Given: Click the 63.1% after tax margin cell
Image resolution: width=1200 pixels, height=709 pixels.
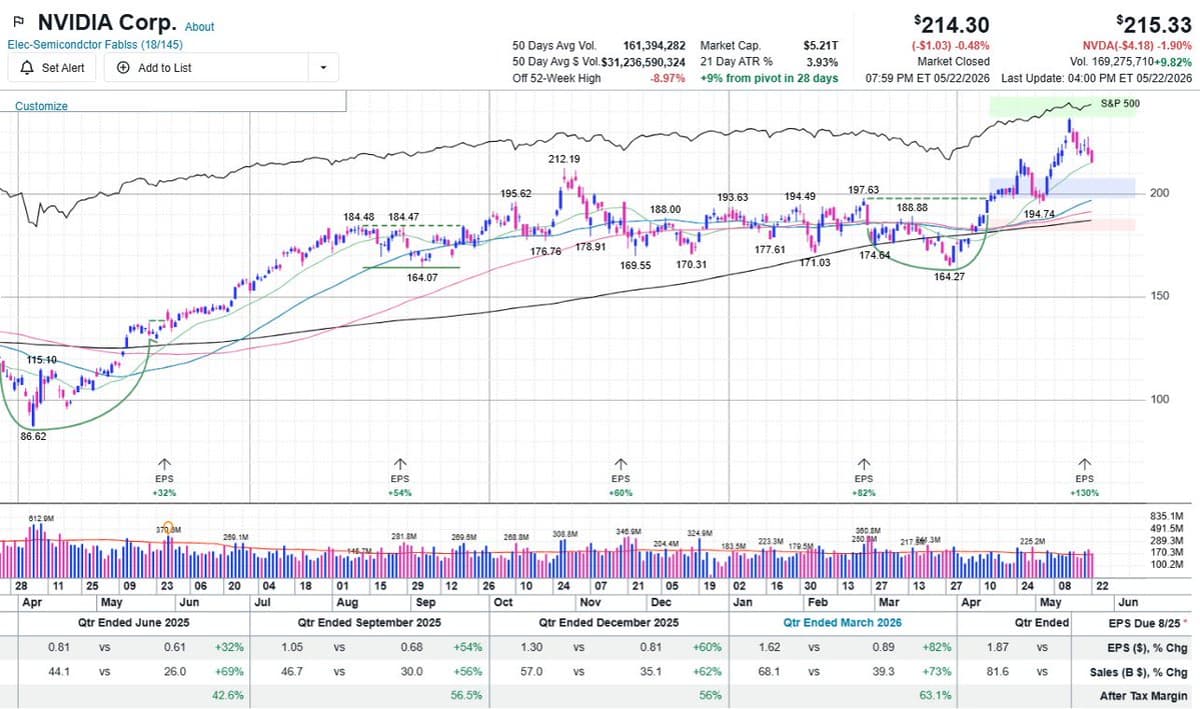Looking at the screenshot, I should point(935,696).
